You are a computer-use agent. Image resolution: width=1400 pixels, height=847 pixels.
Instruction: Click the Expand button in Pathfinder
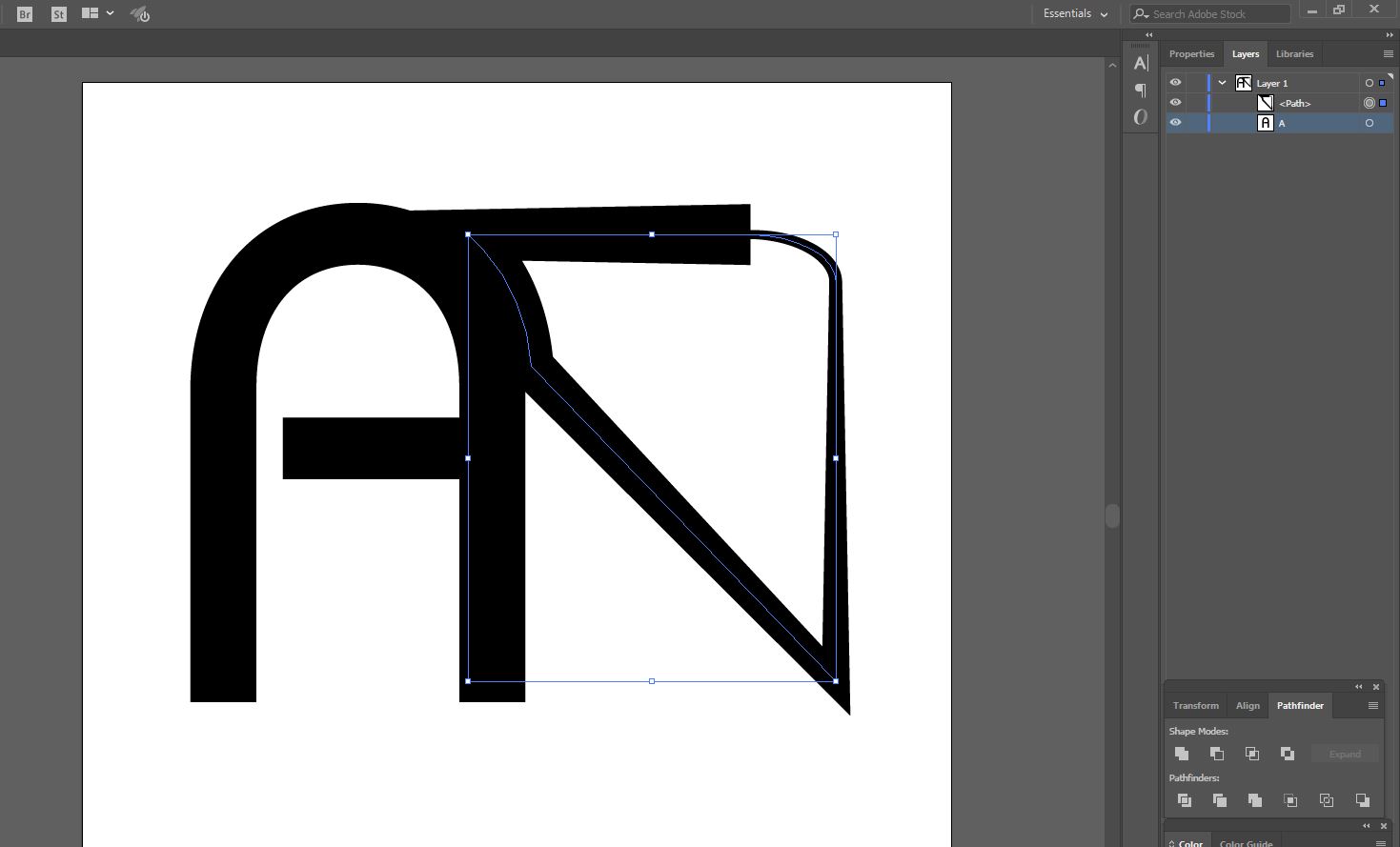[x=1345, y=754]
